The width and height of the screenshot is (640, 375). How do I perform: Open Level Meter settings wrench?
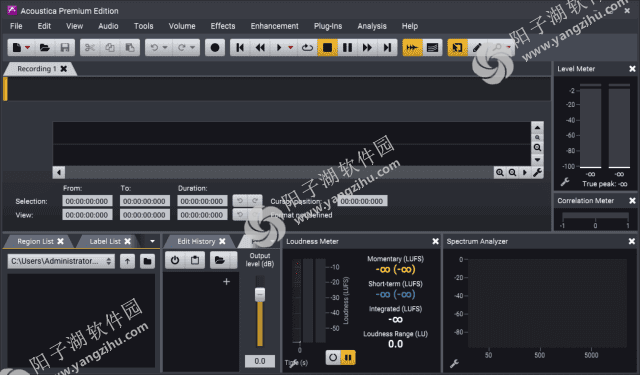(x=565, y=182)
